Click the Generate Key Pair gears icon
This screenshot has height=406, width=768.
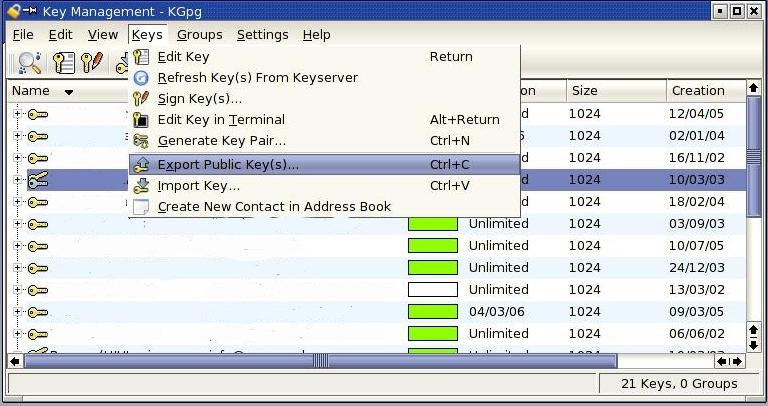pyautogui.click(x=141, y=141)
